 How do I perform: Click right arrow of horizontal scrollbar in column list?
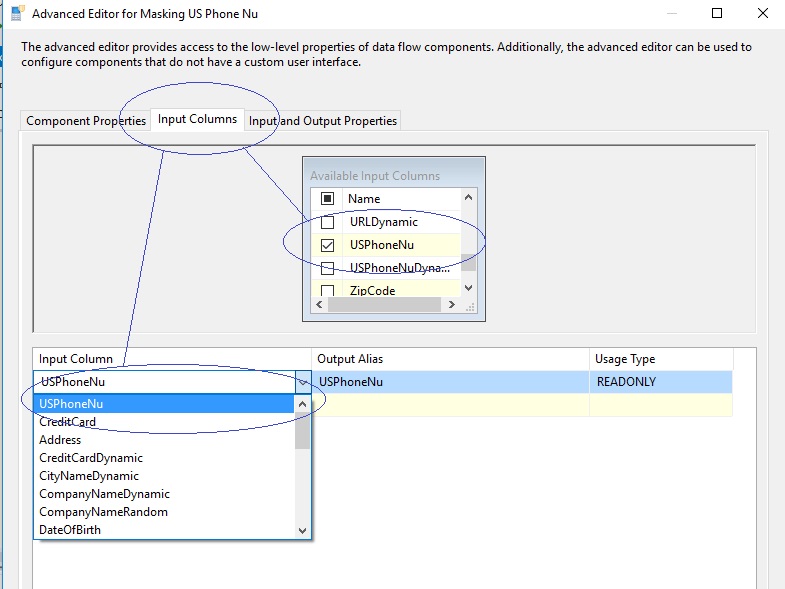pyautogui.click(x=452, y=305)
